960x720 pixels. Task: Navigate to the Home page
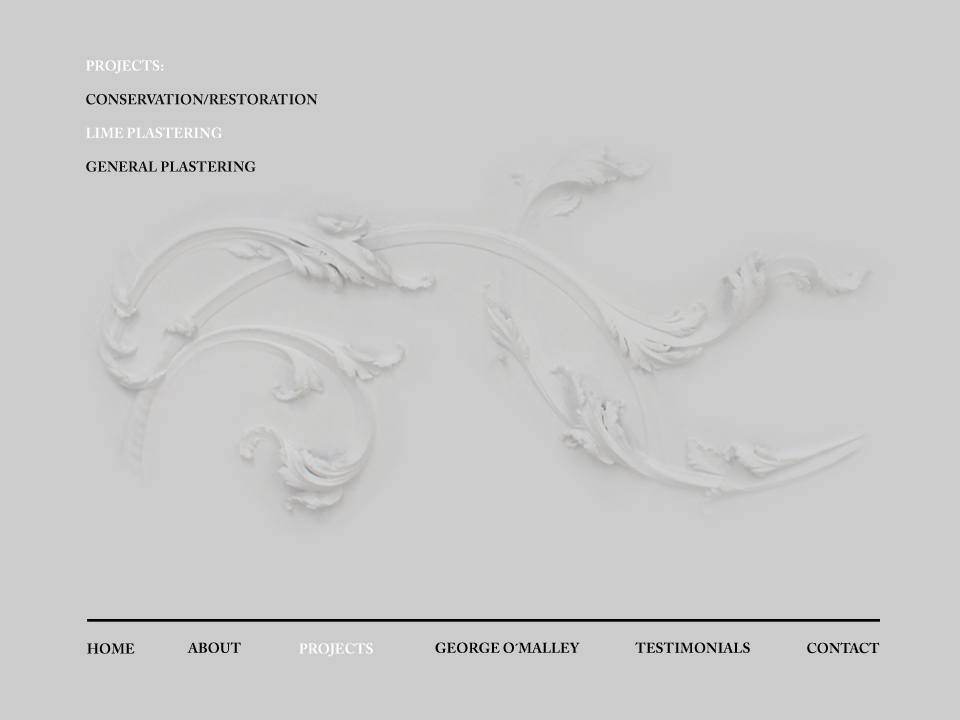110,649
